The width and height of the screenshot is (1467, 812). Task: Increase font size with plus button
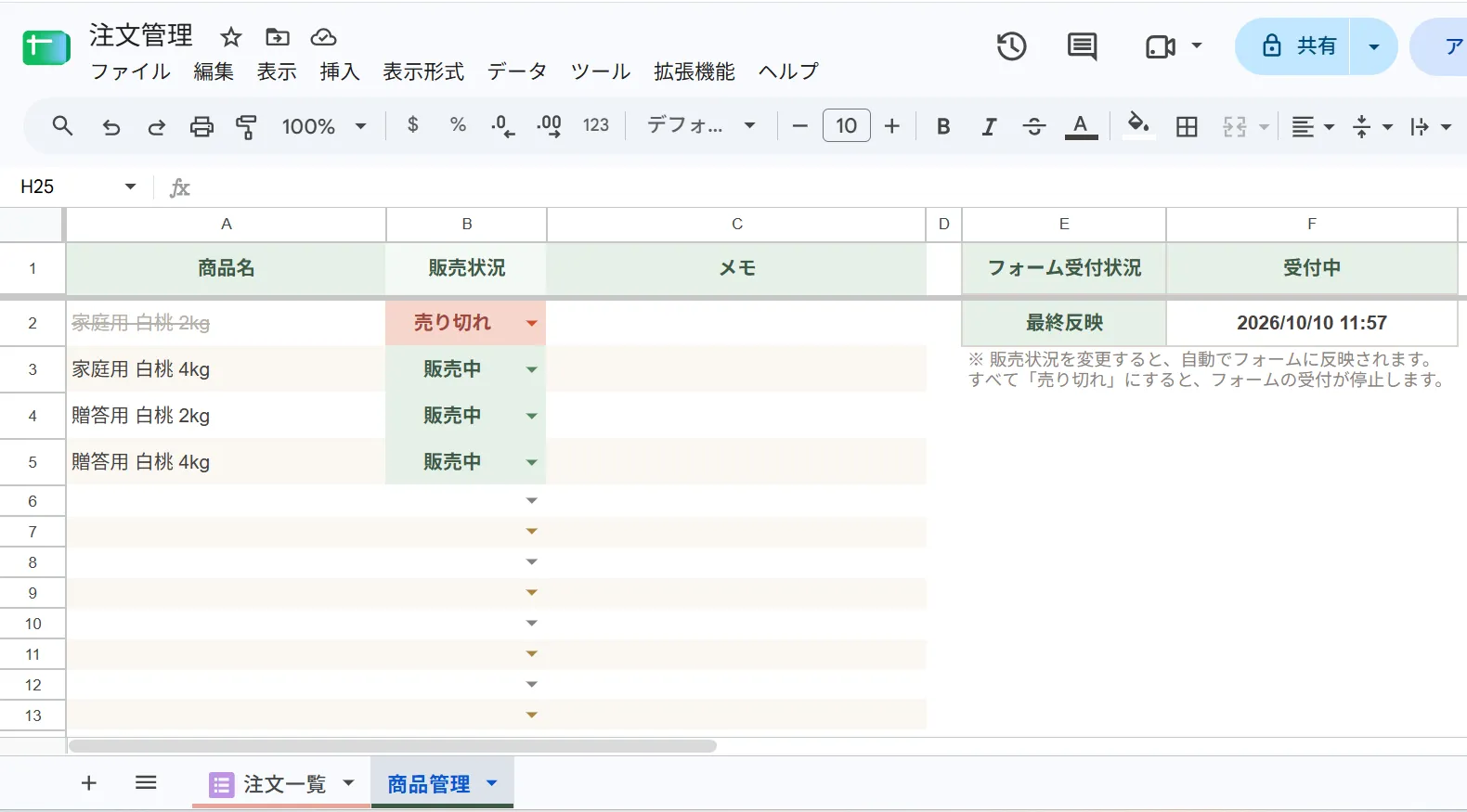[892, 126]
